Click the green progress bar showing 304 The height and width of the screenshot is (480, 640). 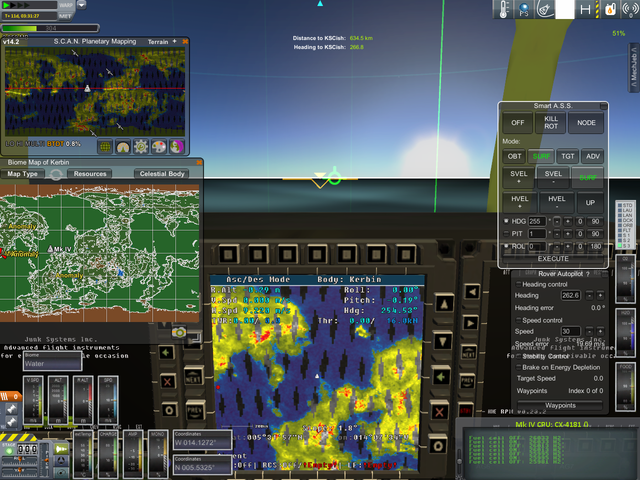coord(50,28)
